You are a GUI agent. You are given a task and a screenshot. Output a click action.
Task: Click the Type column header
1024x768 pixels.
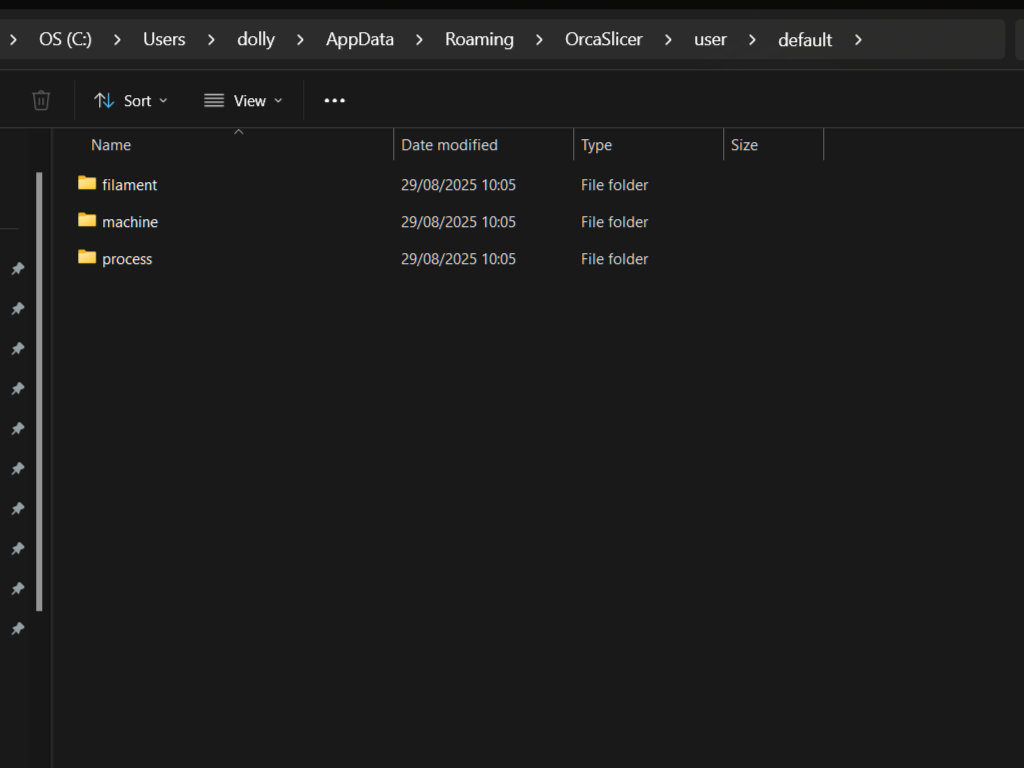[x=596, y=145]
